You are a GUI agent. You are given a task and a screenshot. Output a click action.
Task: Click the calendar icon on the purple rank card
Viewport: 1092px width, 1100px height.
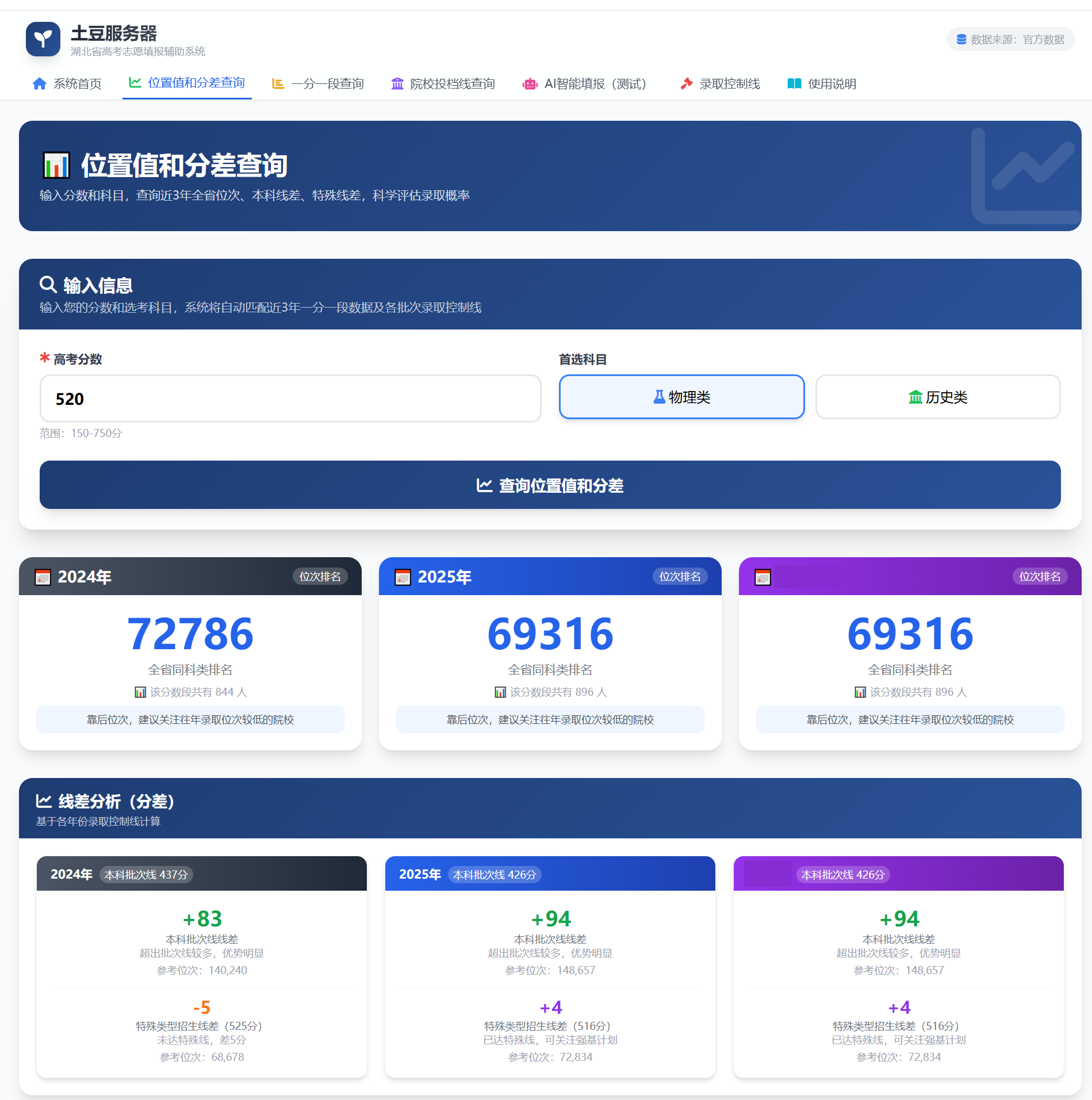point(763,577)
